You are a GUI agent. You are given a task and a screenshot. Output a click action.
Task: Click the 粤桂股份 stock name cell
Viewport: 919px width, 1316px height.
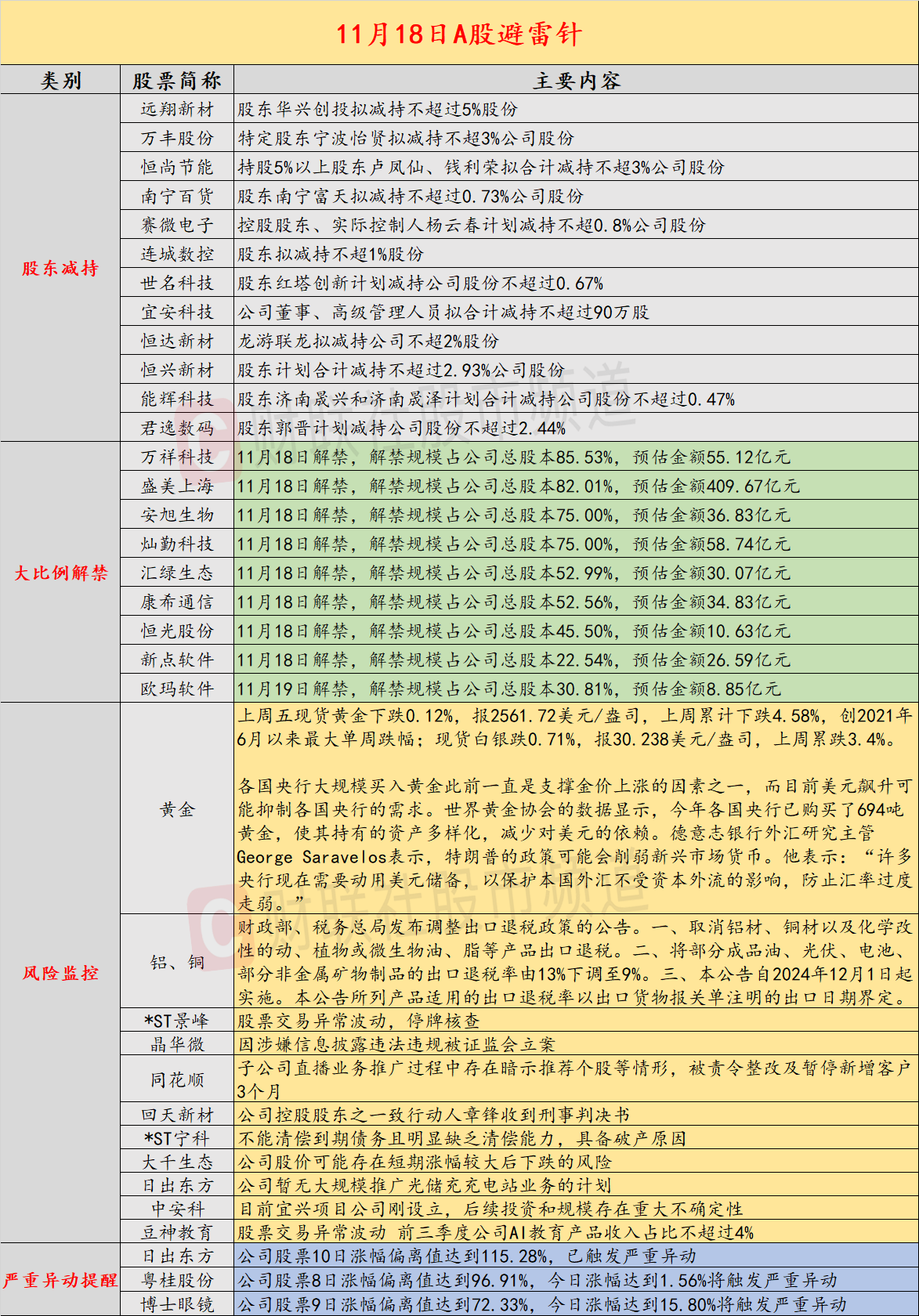pos(177,1280)
